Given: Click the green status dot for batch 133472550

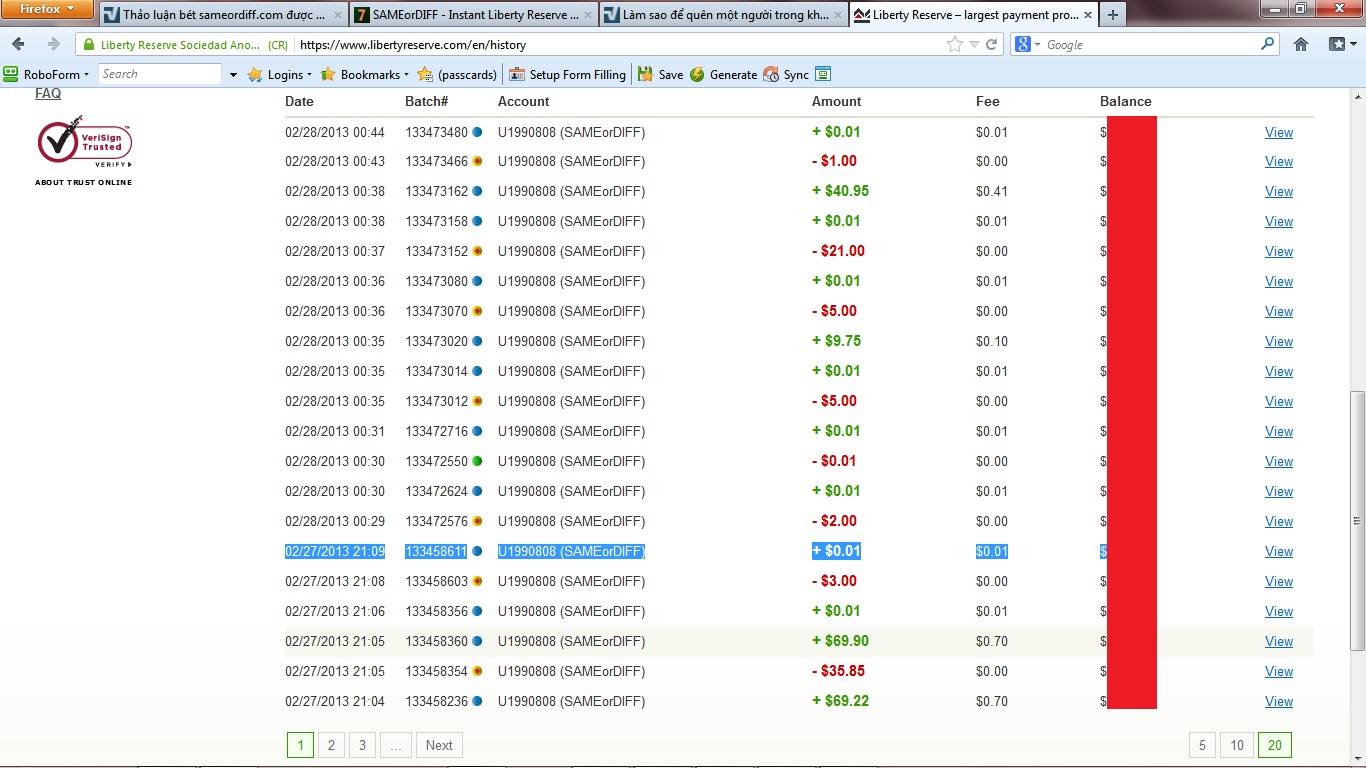Looking at the screenshot, I should [477, 461].
